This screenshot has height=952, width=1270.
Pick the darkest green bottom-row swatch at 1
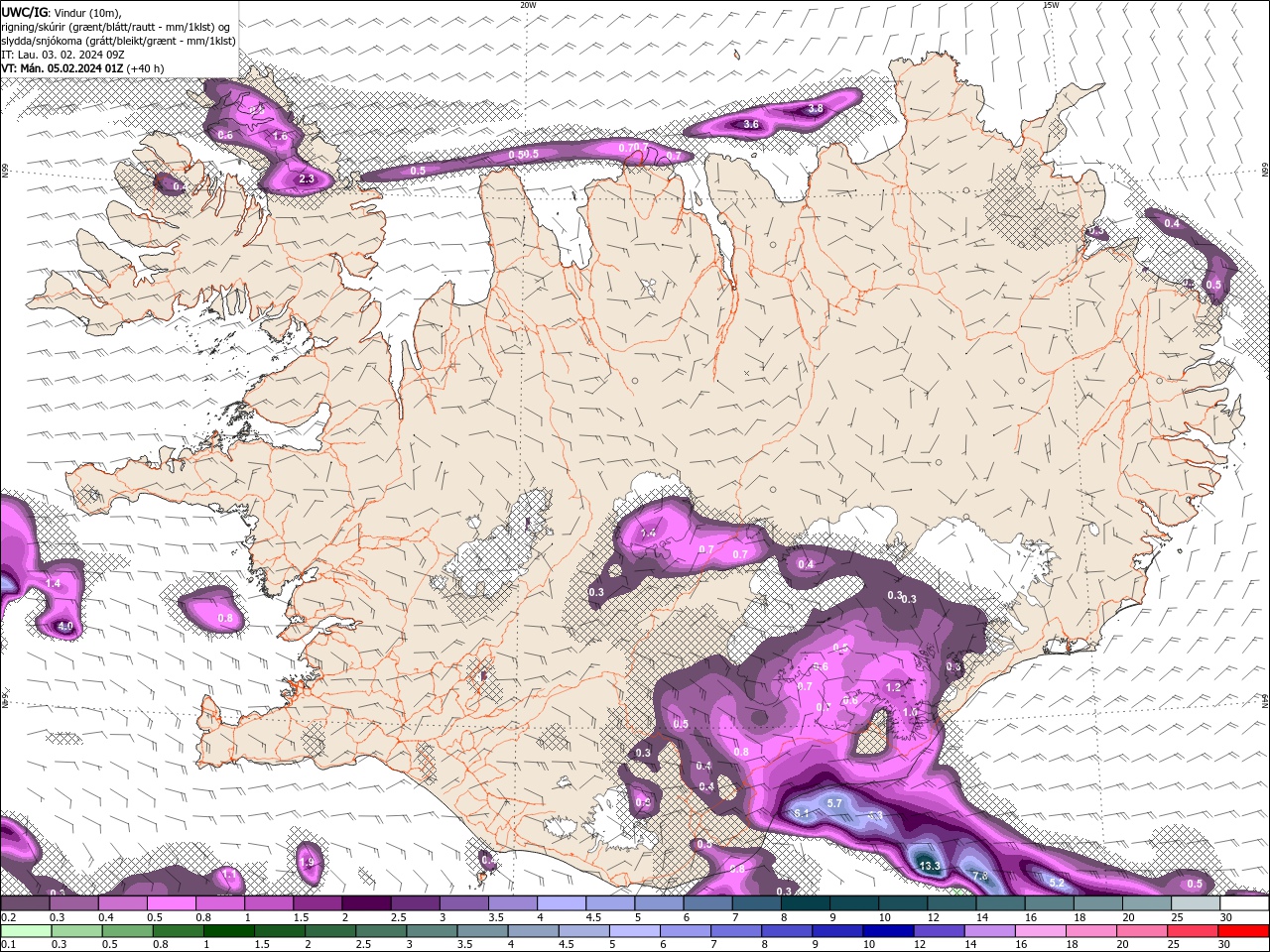228,931
